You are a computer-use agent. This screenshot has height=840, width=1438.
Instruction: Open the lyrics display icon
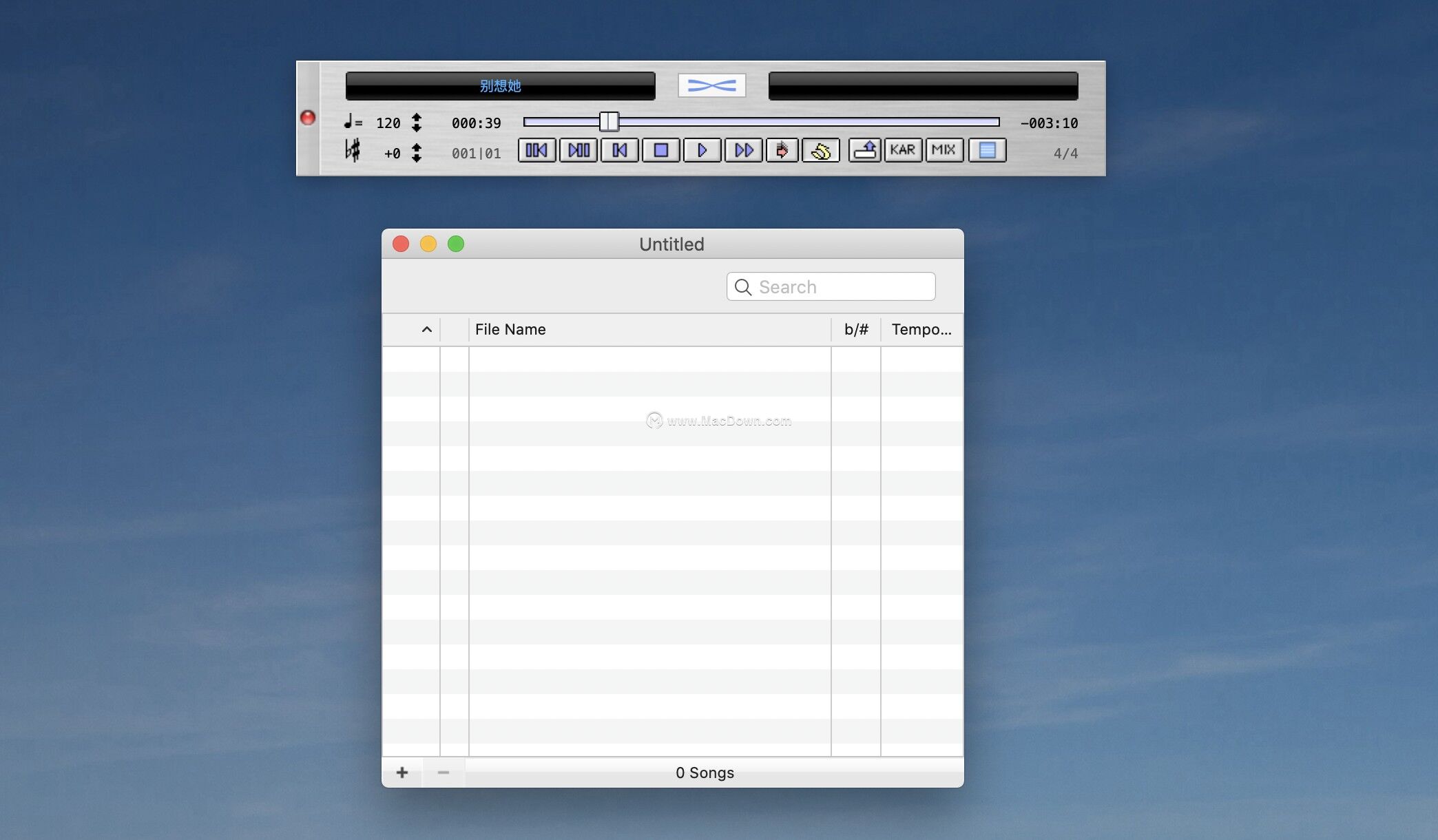click(987, 150)
